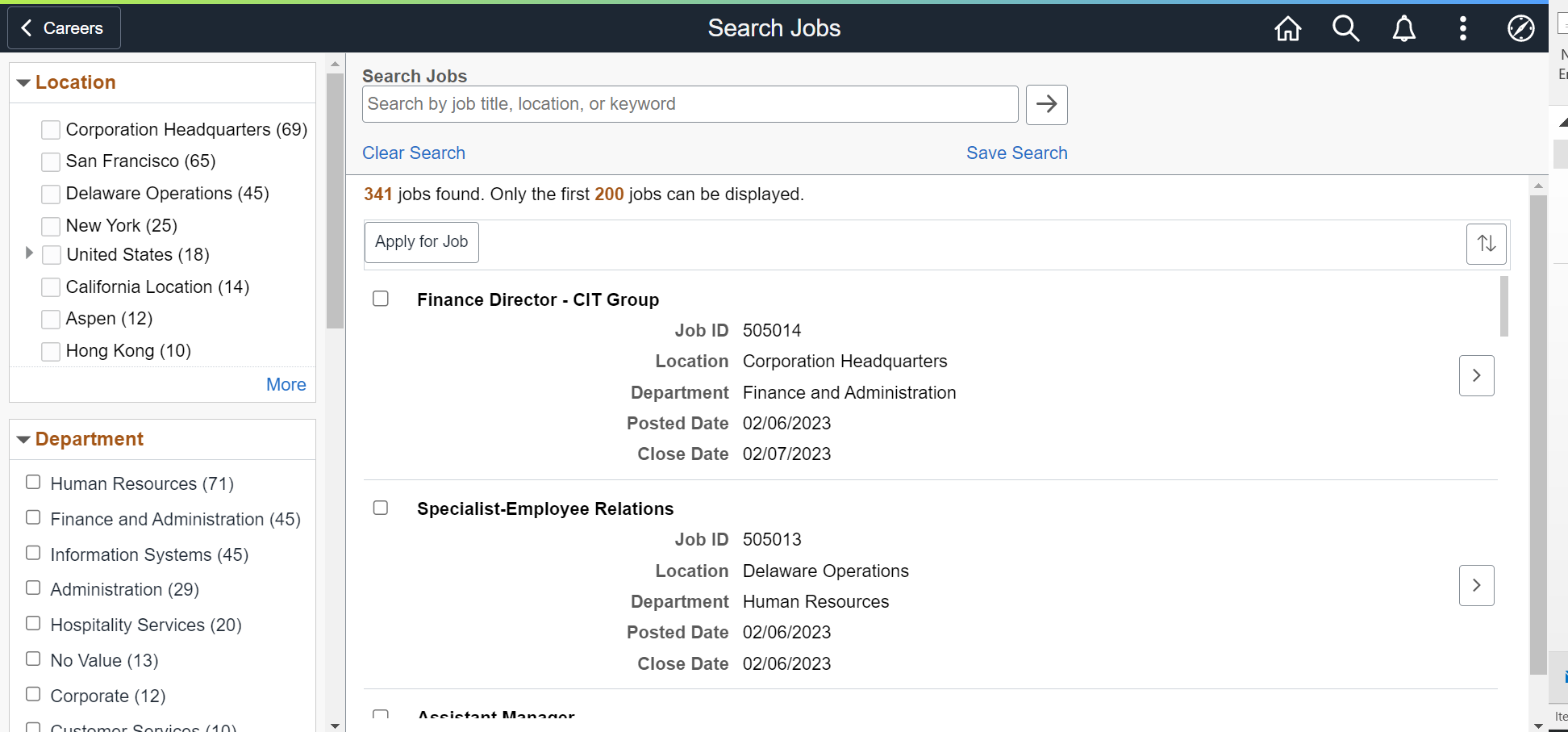This screenshot has height=732, width=1568.
Task: Open global search magnifier icon
Action: click(x=1345, y=29)
